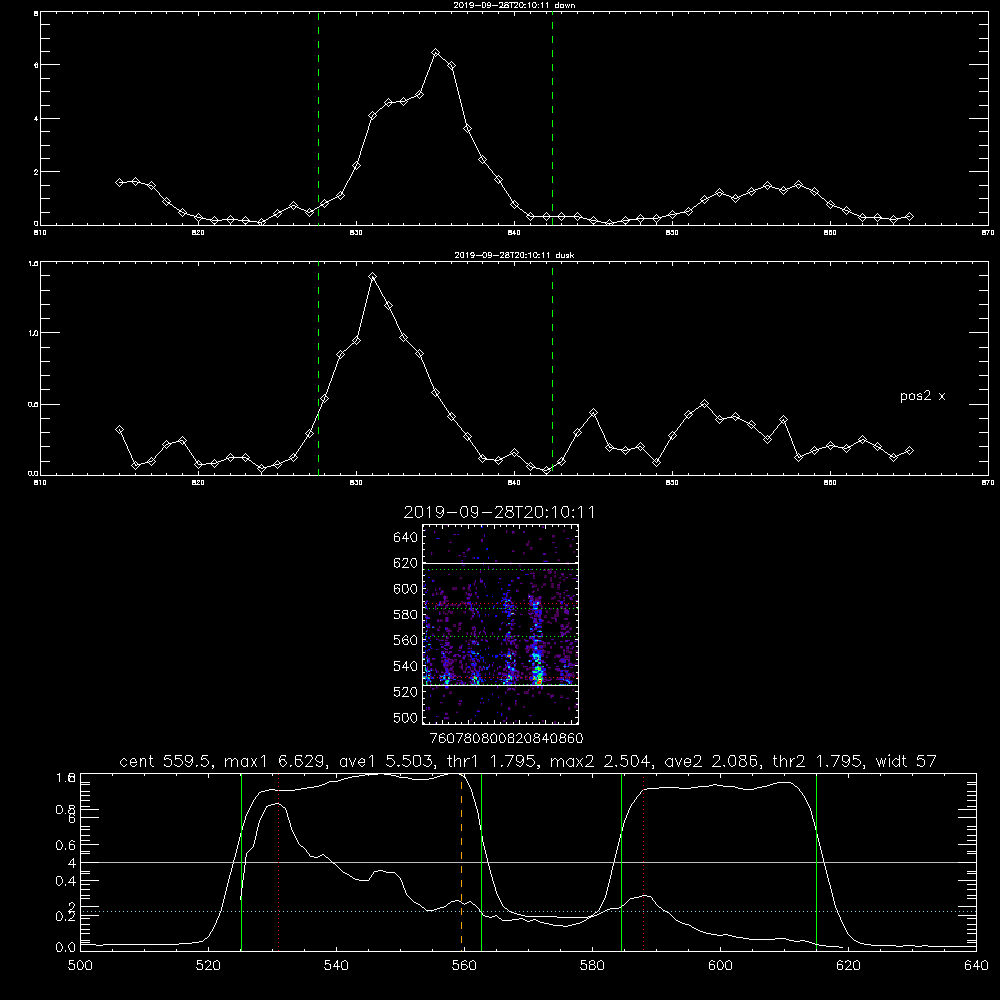Click the peak diamond marker in dusk plot
Viewport: 1000px width, 1000px height.
[372, 277]
